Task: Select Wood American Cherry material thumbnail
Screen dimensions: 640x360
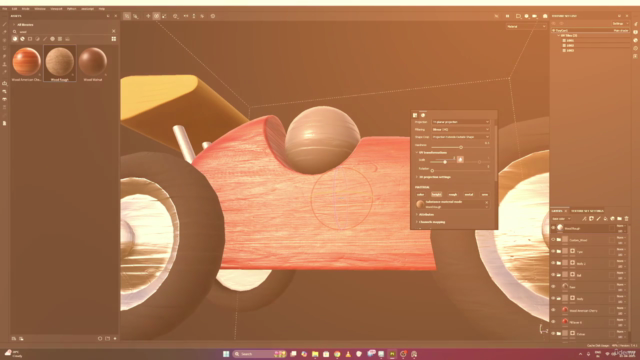Action: point(27,64)
